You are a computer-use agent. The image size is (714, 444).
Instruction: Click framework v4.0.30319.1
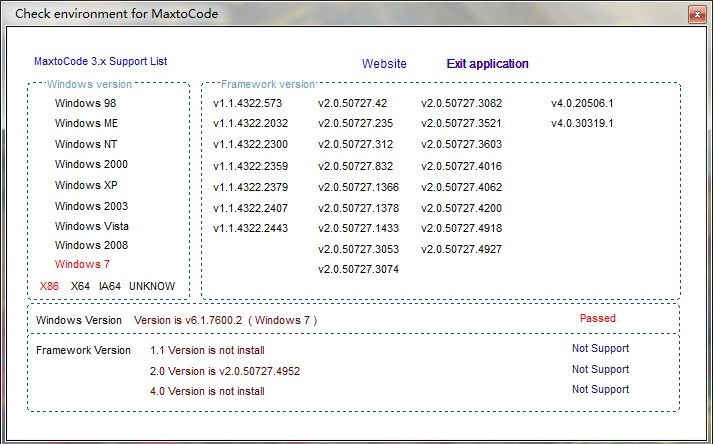pyautogui.click(x=582, y=123)
